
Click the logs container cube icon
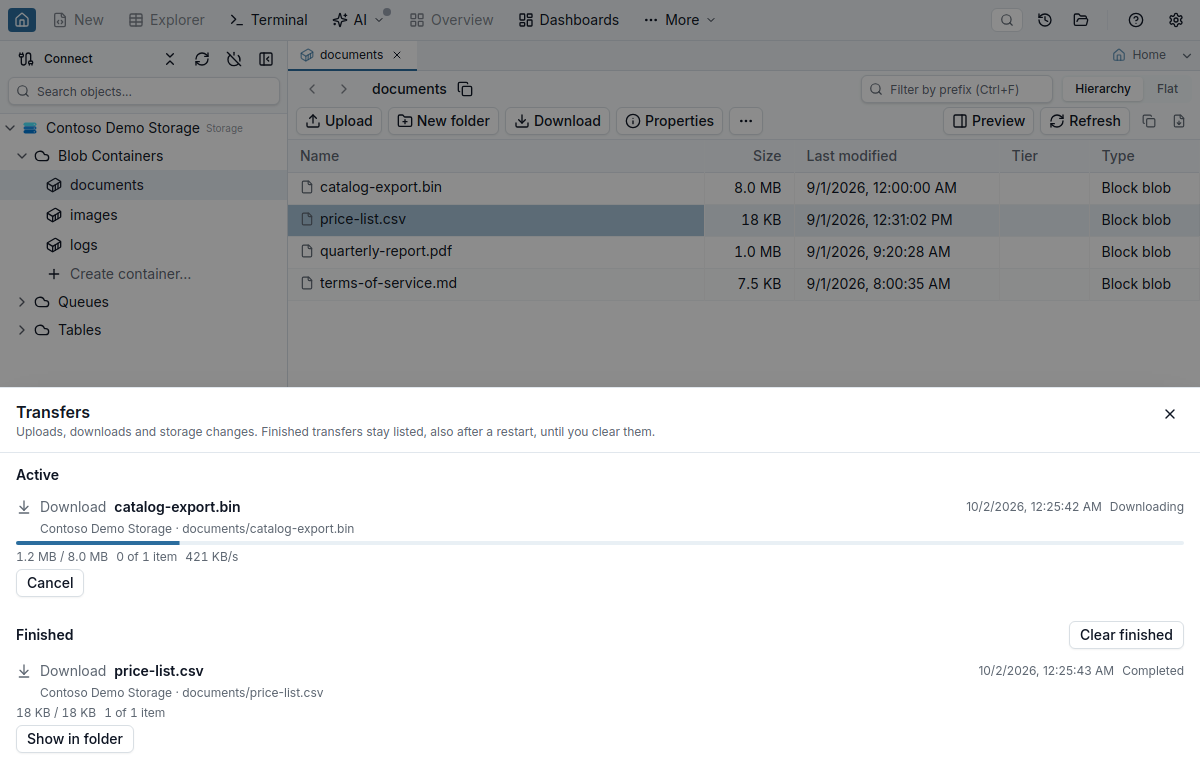[x=54, y=245]
